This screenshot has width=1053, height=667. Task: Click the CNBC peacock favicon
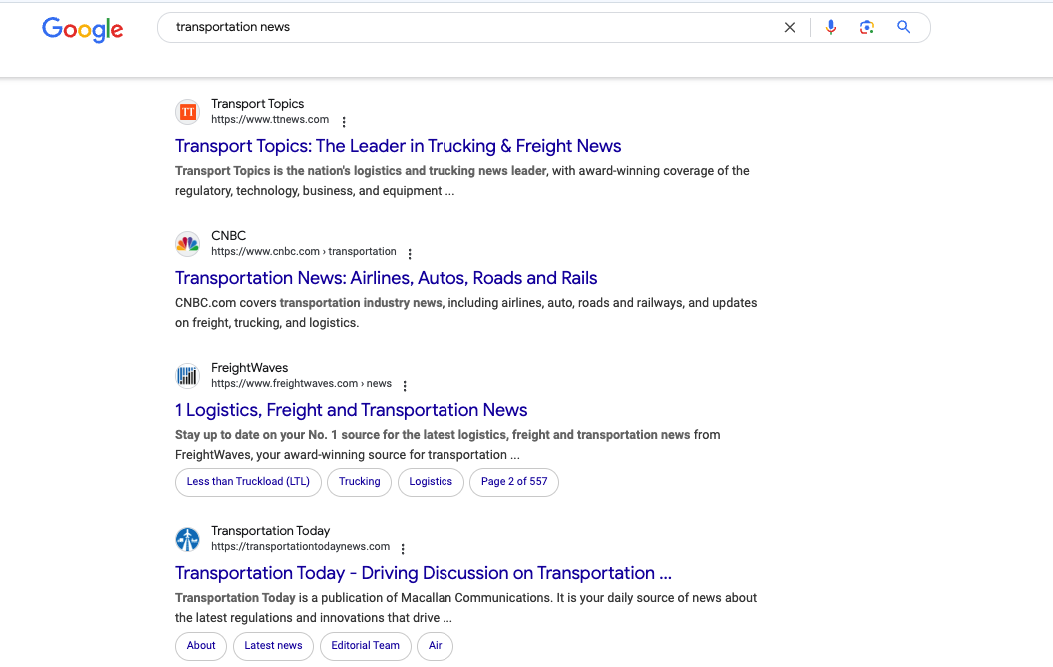187,243
